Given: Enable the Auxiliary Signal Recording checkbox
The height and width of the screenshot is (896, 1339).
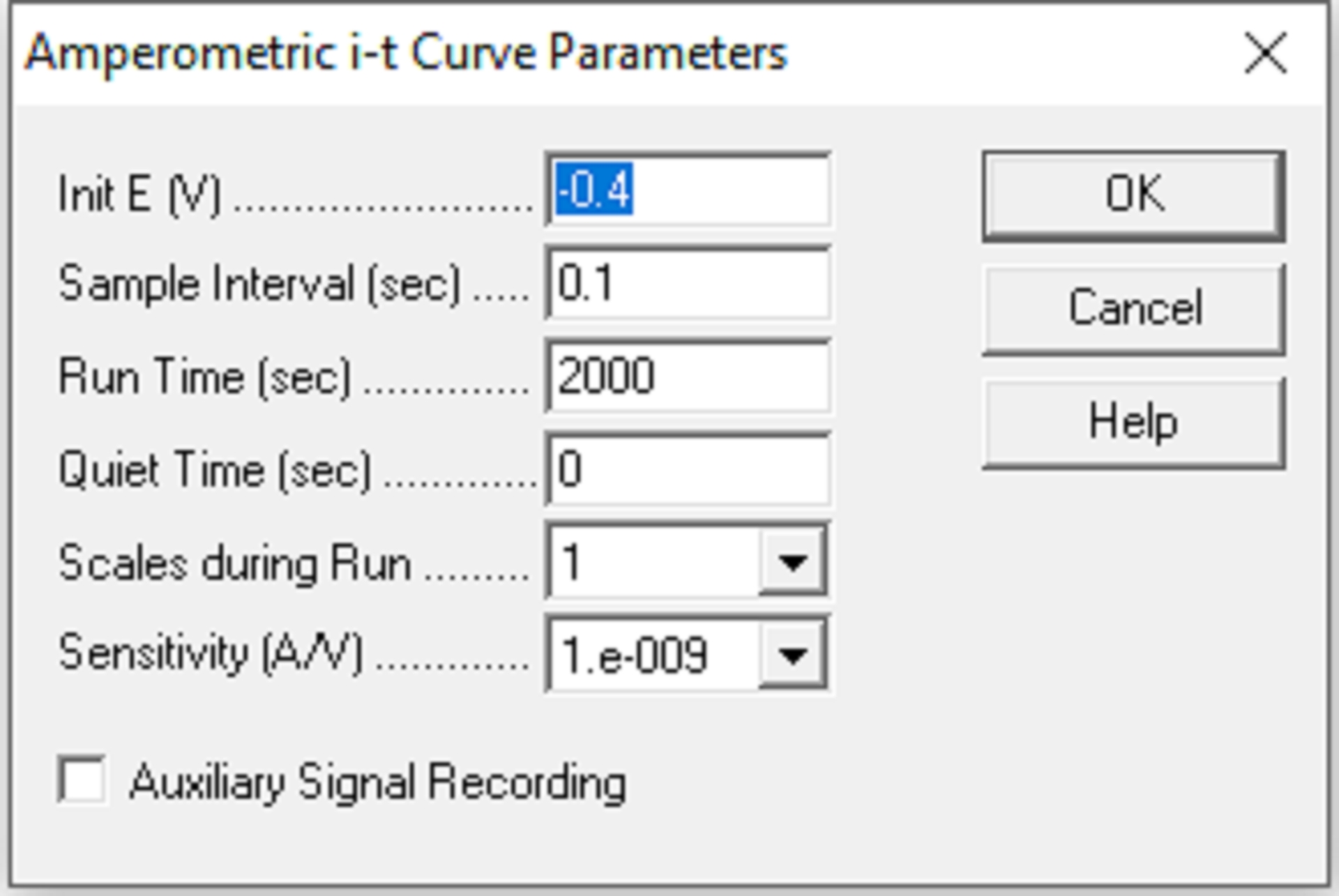Looking at the screenshot, I should (82, 780).
